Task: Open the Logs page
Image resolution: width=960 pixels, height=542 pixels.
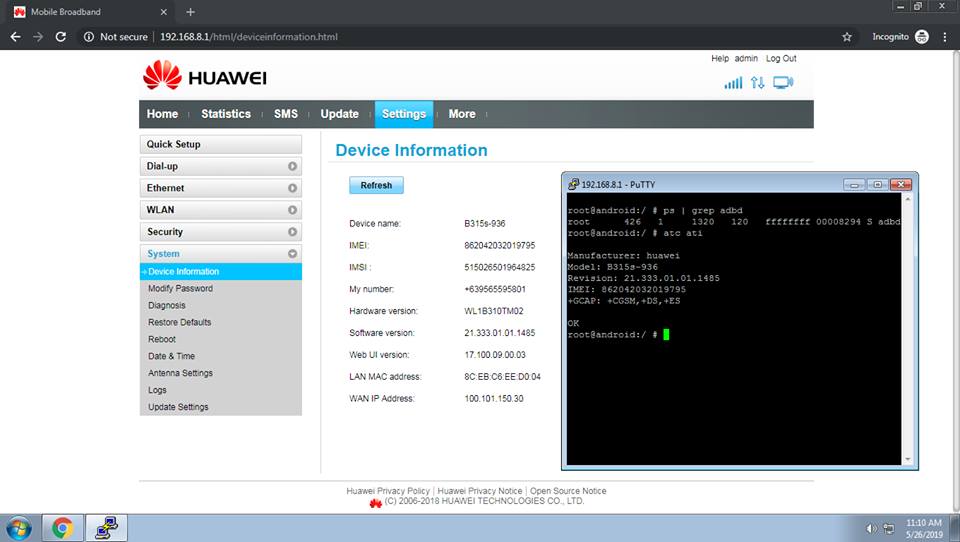Action: [x=157, y=390]
